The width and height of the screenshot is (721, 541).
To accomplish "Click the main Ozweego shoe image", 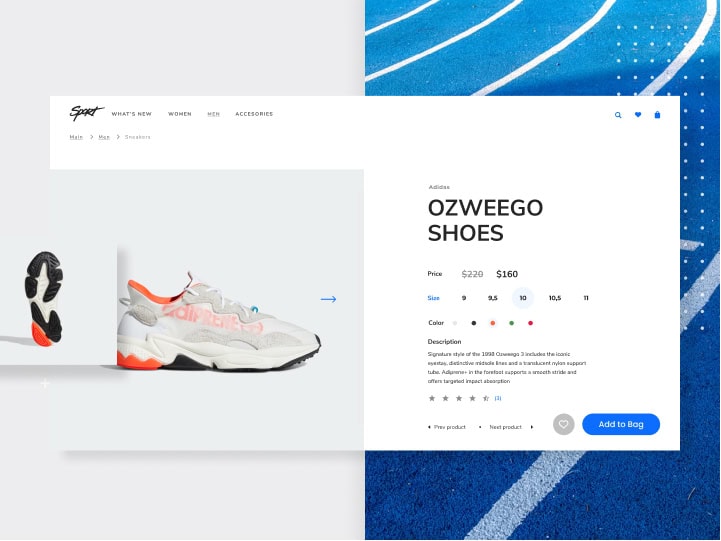I will pyautogui.click(x=218, y=320).
